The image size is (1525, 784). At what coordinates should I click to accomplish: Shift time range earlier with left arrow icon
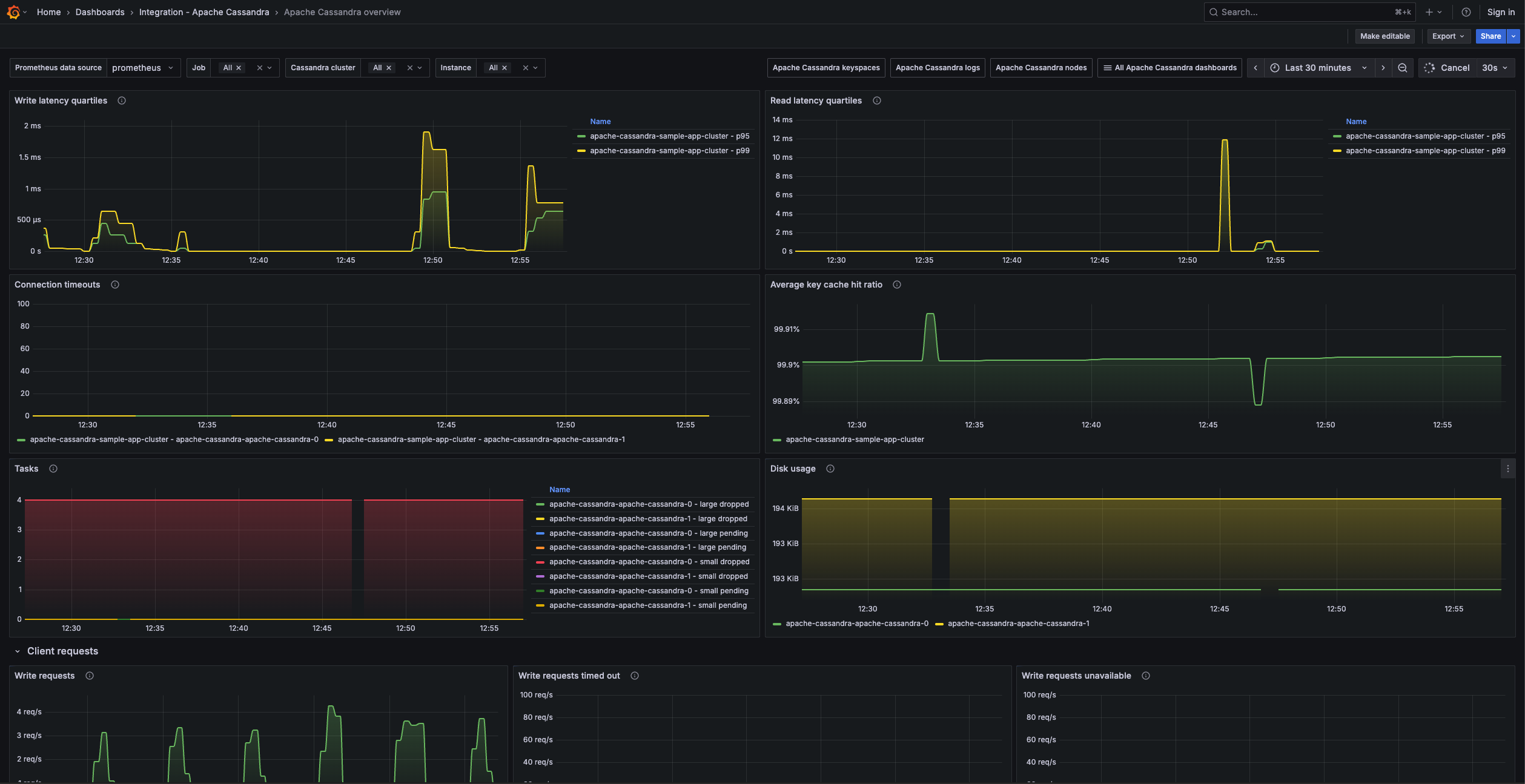click(1255, 67)
